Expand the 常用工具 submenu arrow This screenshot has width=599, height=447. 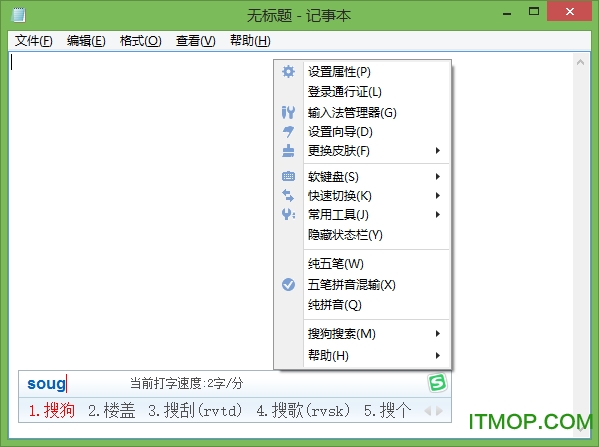coord(438,214)
